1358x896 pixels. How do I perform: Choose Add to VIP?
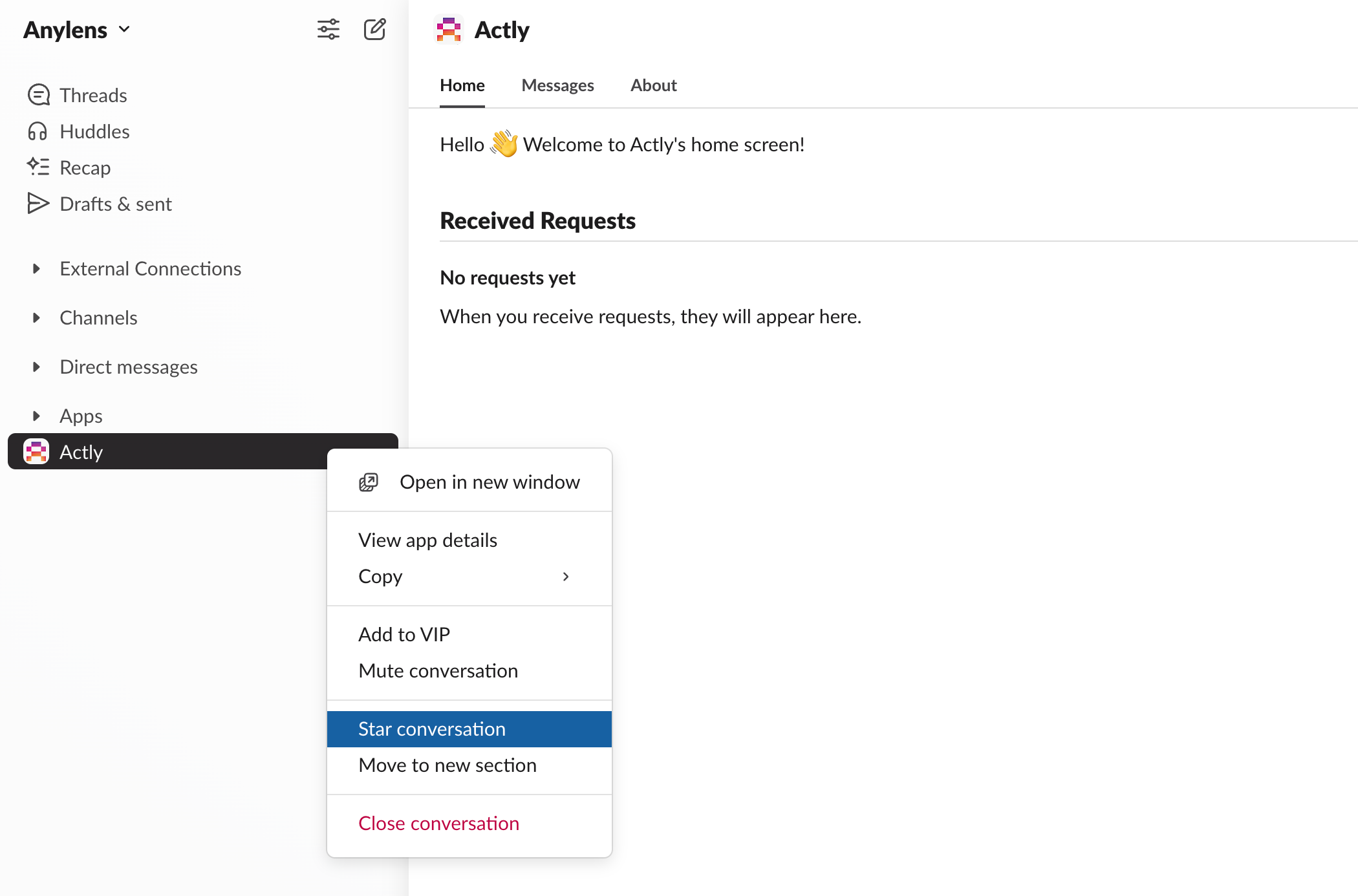coord(469,634)
